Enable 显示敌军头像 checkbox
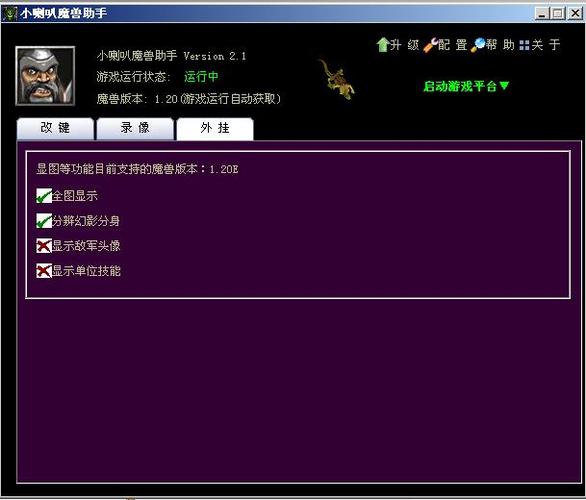This screenshot has height=500, width=586. pos(44,246)
